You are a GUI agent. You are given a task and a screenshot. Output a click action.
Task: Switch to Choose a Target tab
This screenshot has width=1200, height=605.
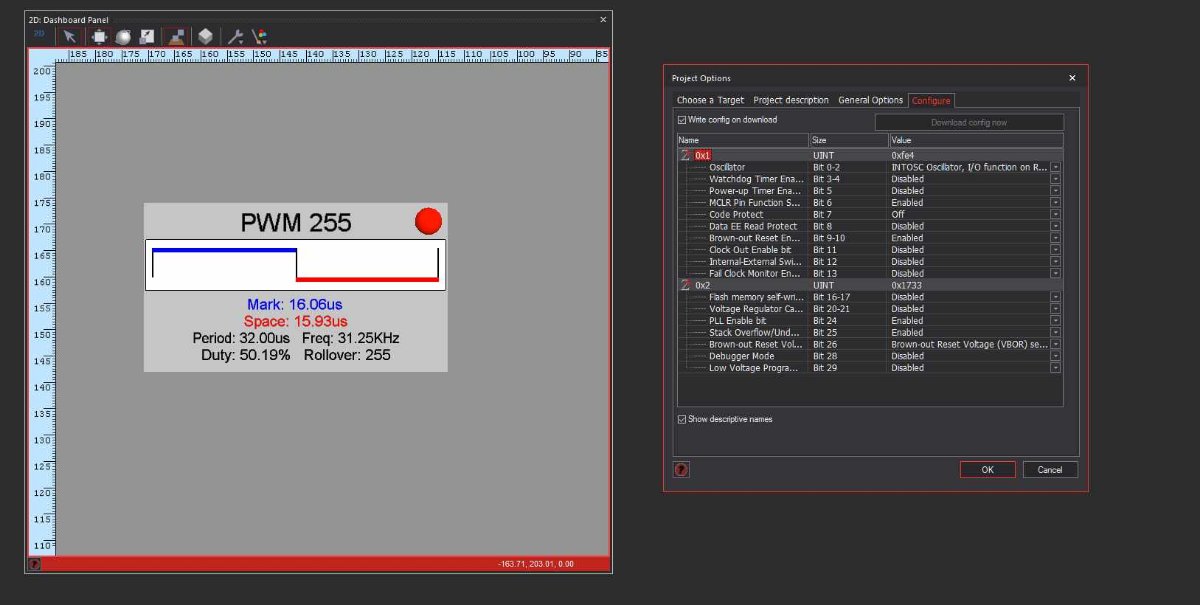coord(710,100)
